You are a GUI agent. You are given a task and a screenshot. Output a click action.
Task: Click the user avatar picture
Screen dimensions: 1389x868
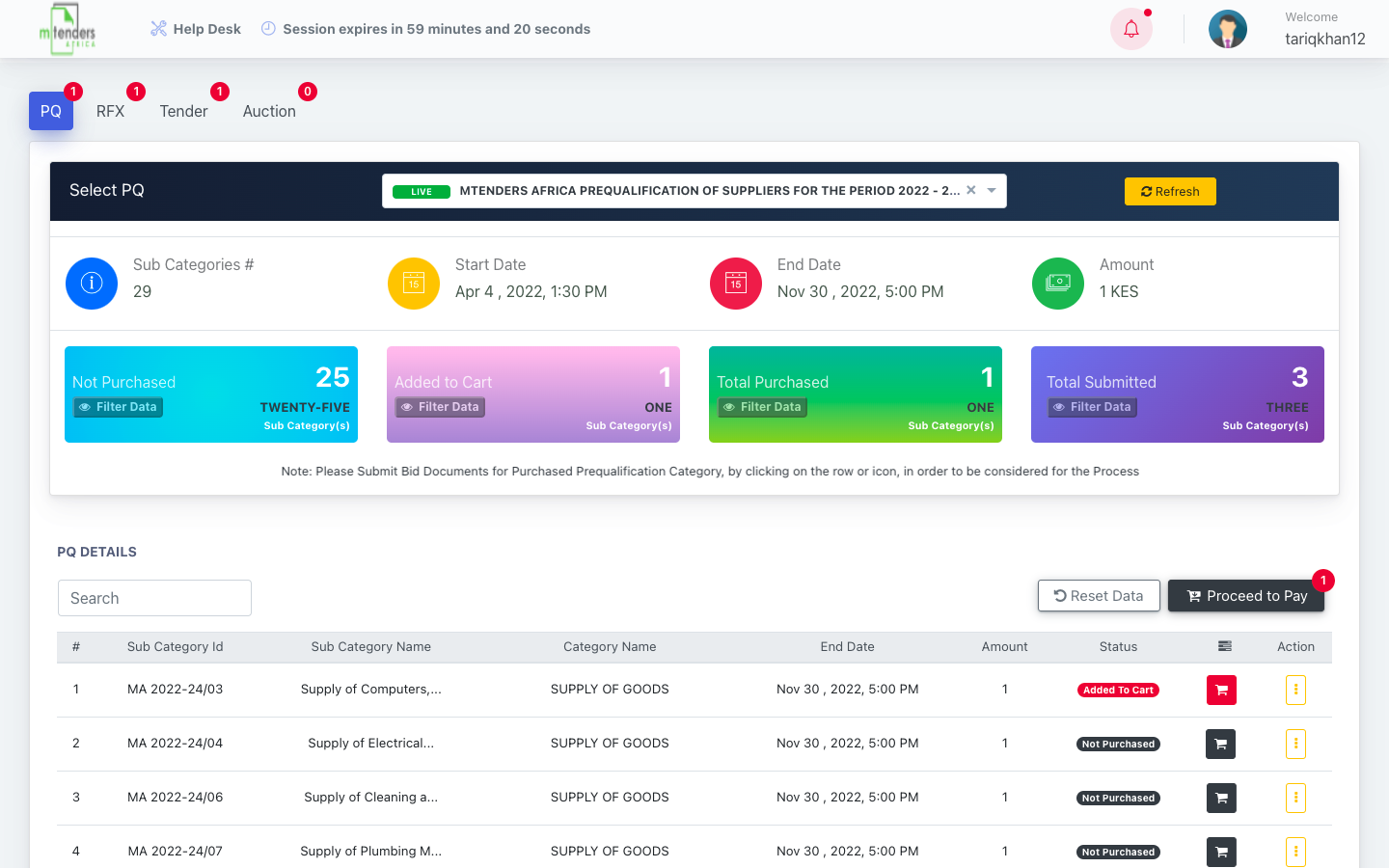(1228, 29)
